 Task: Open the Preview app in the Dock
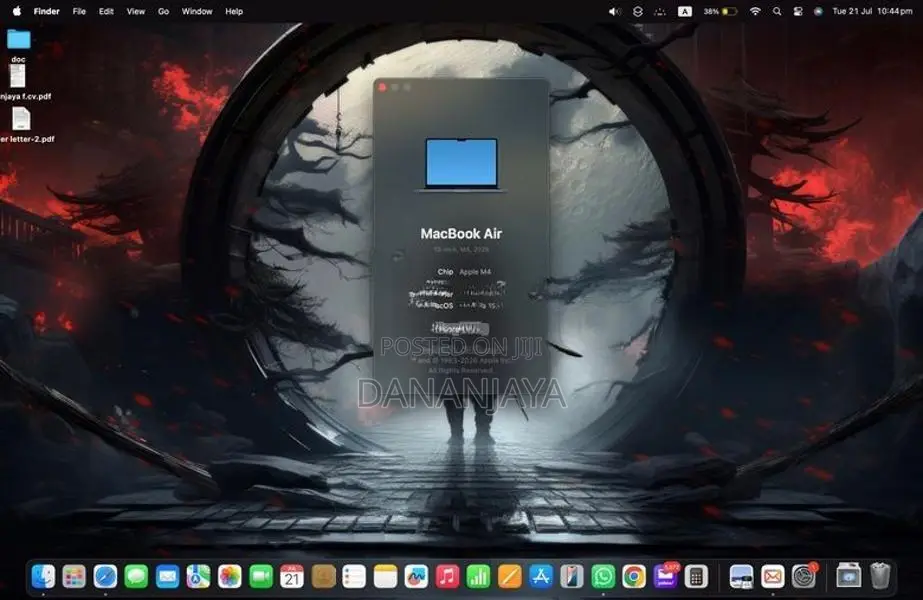(741, 576)
